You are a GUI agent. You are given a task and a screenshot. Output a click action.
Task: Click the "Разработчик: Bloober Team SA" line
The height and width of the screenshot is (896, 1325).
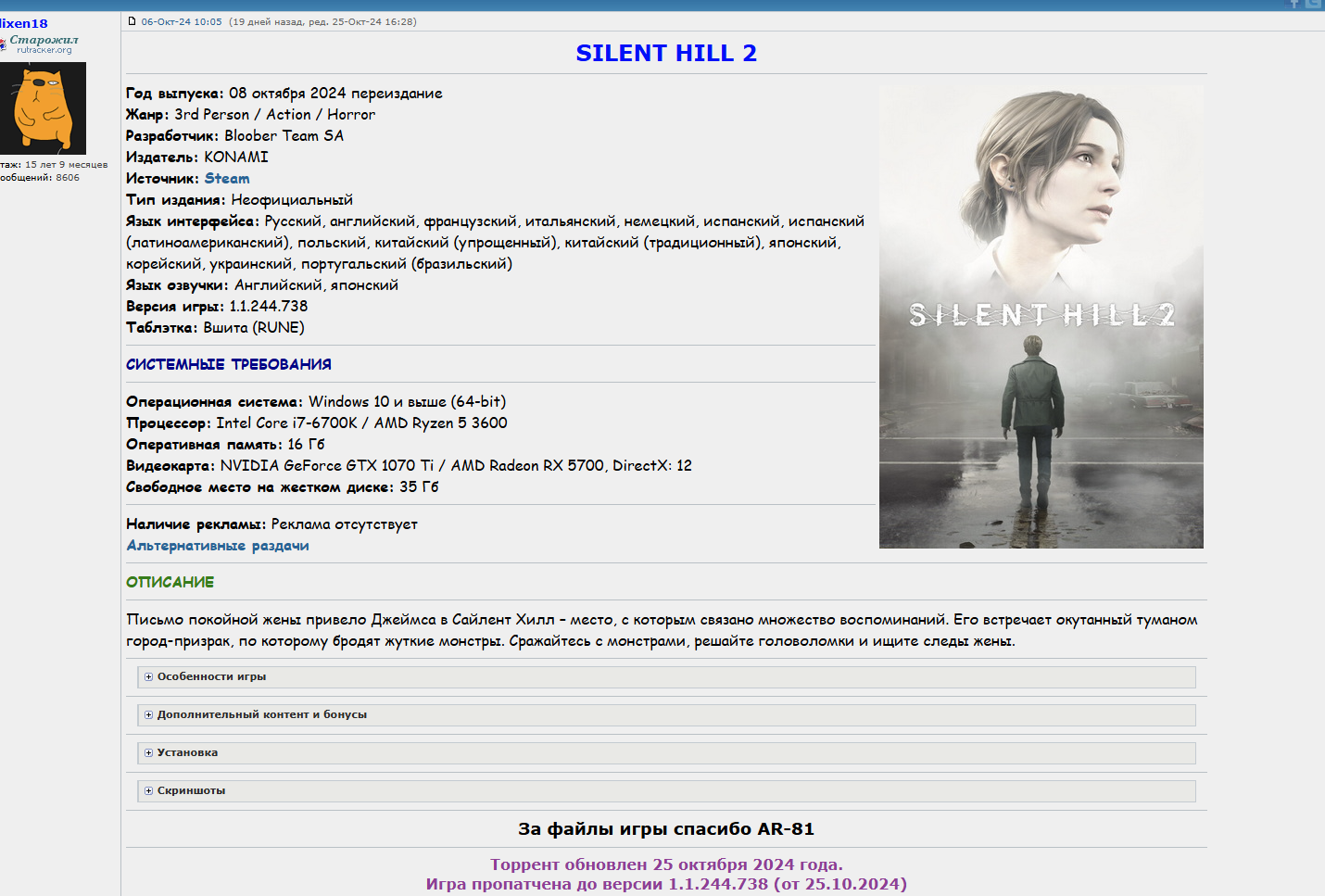tap(234, 136)
